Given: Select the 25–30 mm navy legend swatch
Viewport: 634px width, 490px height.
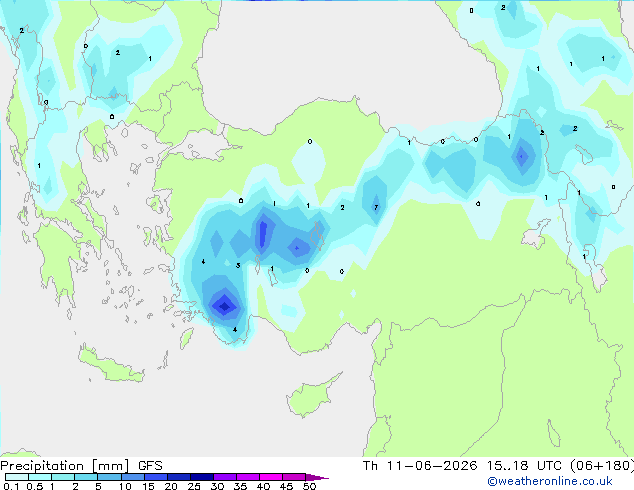Looking at the screenshot, I should [201, 477].
